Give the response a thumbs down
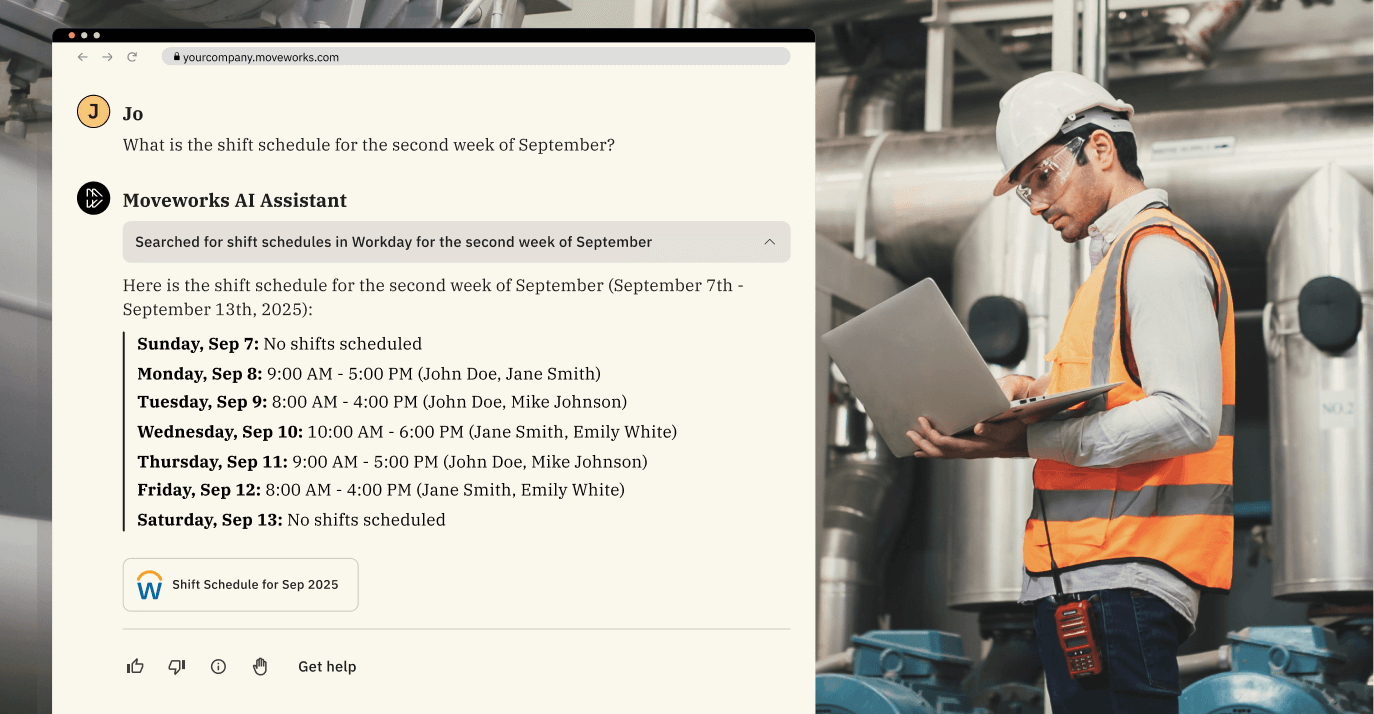The width and height of the screenshot is (1374, 714). point(177,667)
